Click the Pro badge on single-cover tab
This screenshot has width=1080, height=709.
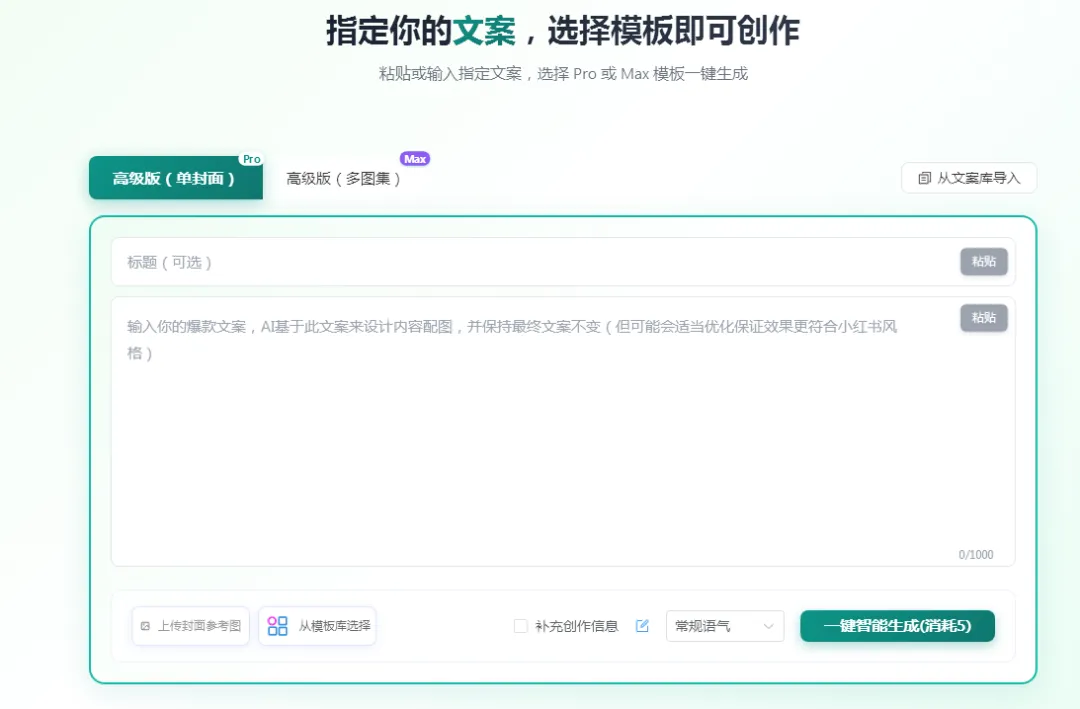(x=251, y=159)
